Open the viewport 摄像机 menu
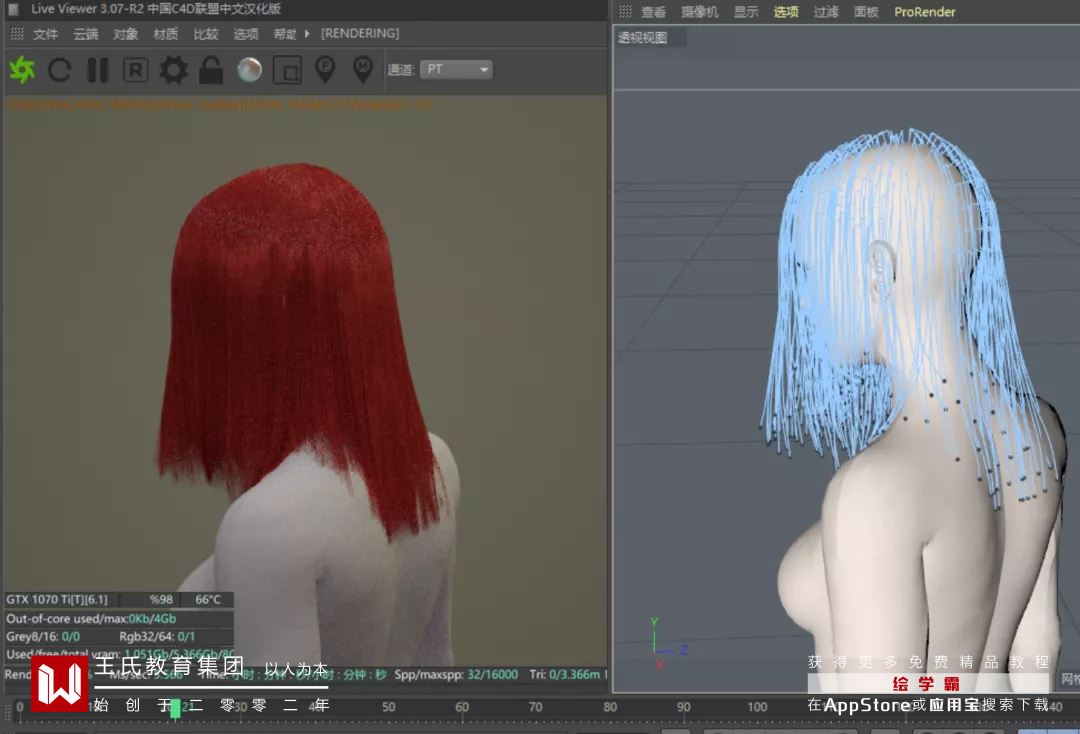1080x734 pixels. click(x=700, y=12)
